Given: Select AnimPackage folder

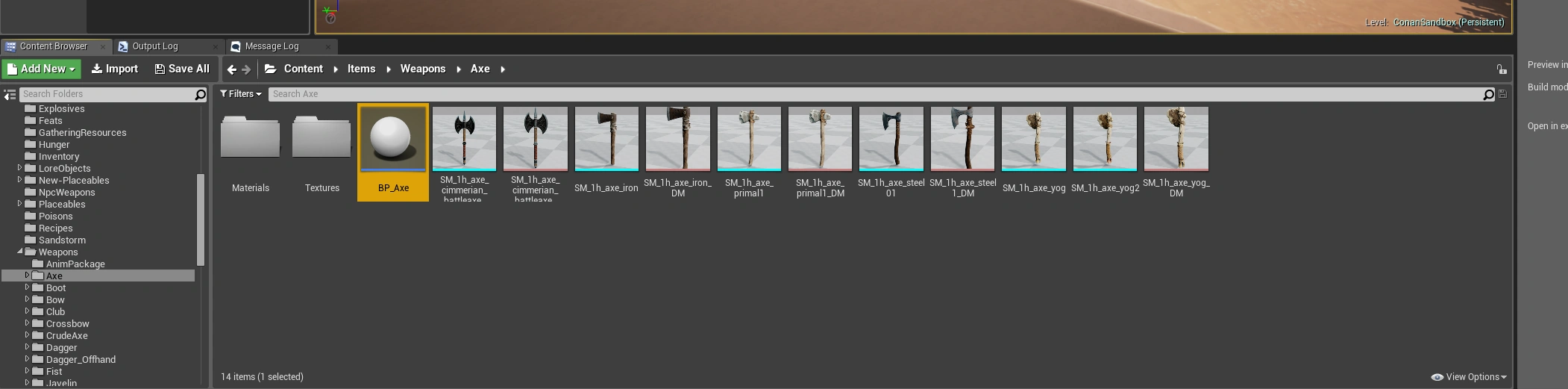Looking at the screenshot, I should [x=75, y=264].
